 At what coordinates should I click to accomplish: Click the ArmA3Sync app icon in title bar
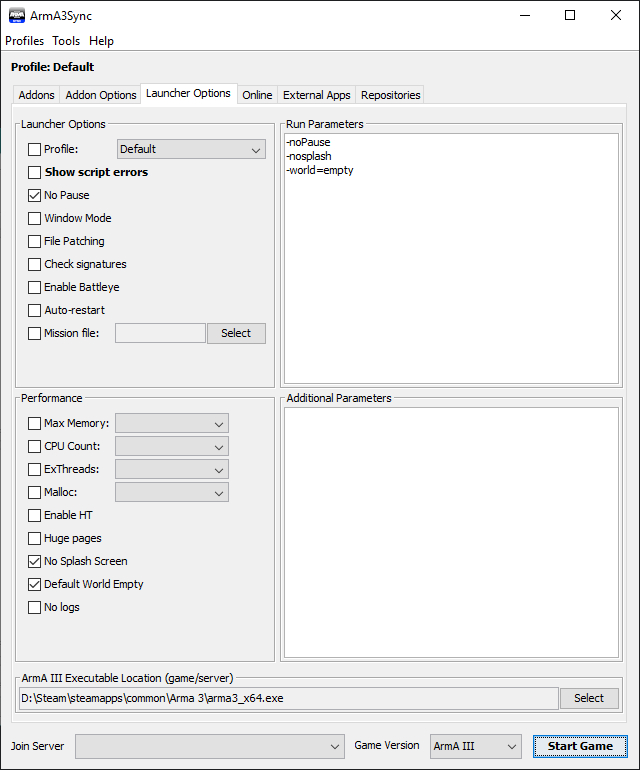(17, 16)
